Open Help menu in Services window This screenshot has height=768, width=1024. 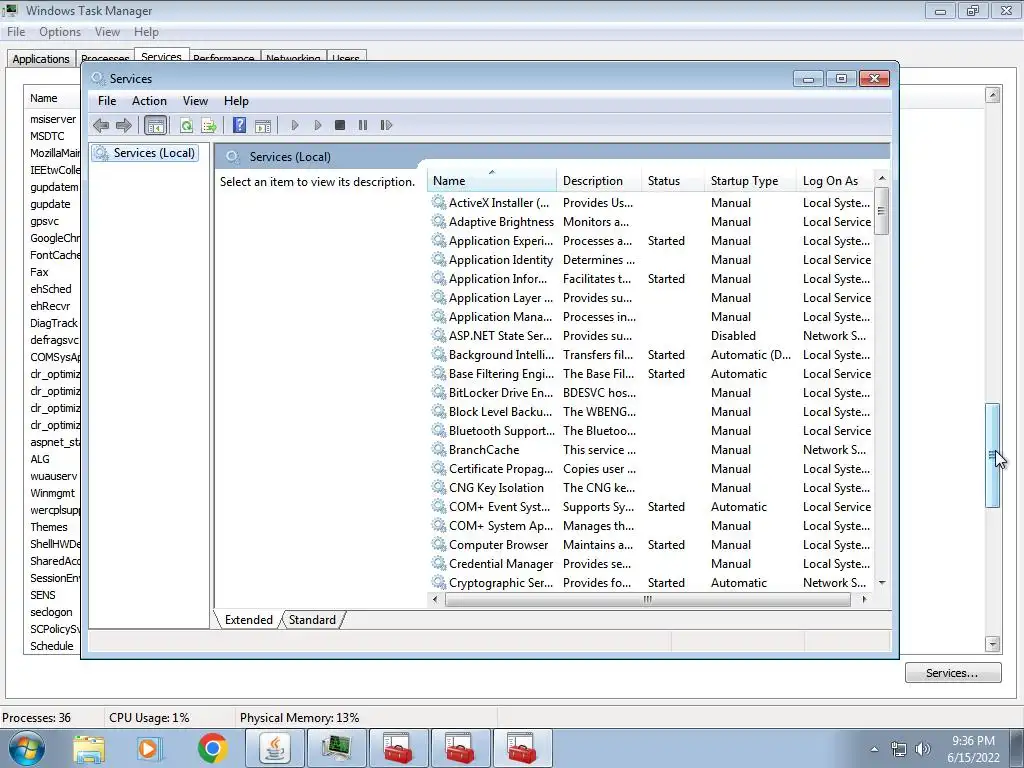236,101
